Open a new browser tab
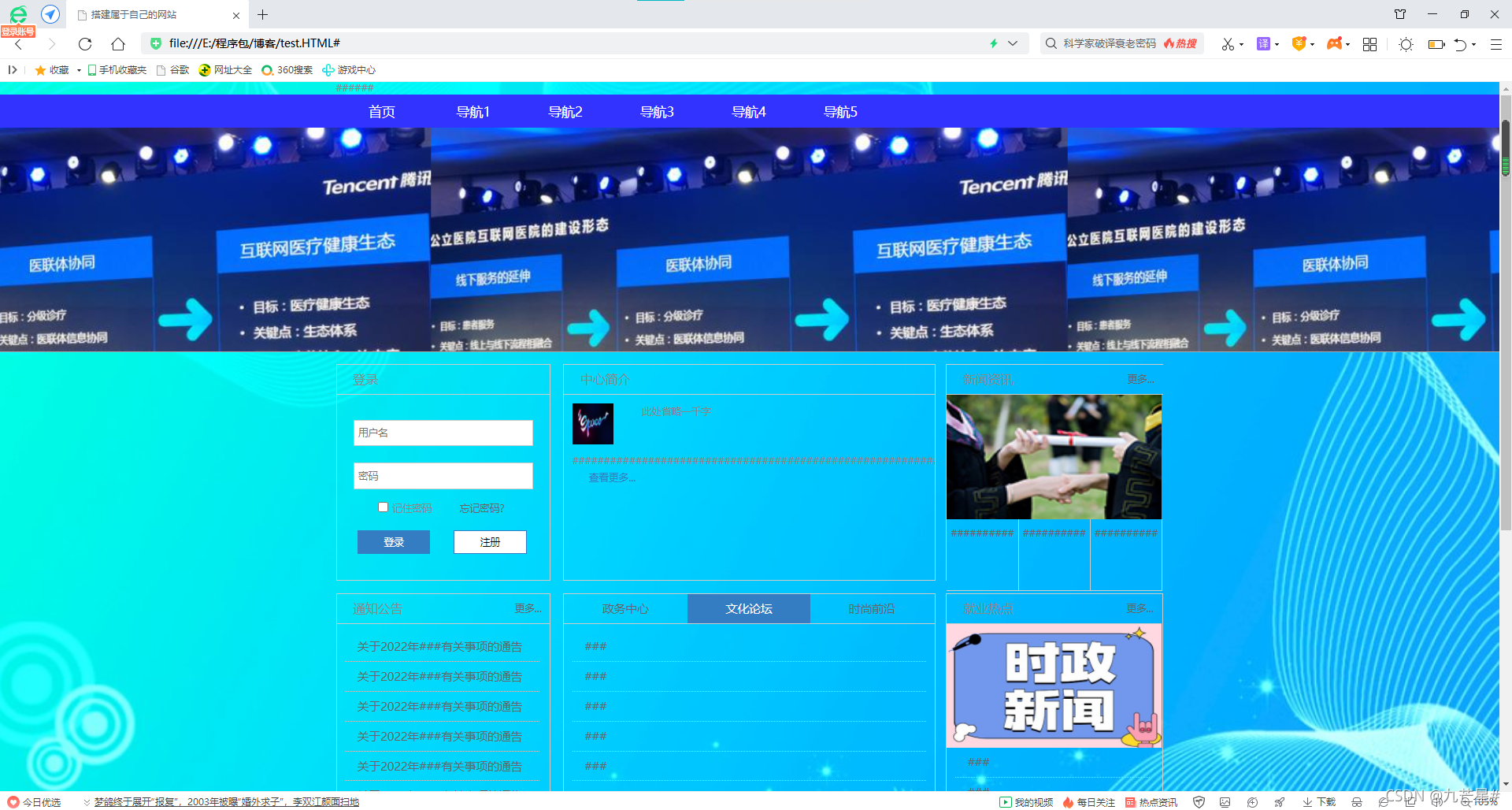Image resolution: width=1512 pixels, height=810 pixels. pyautogui.click(x=263, y=14)
